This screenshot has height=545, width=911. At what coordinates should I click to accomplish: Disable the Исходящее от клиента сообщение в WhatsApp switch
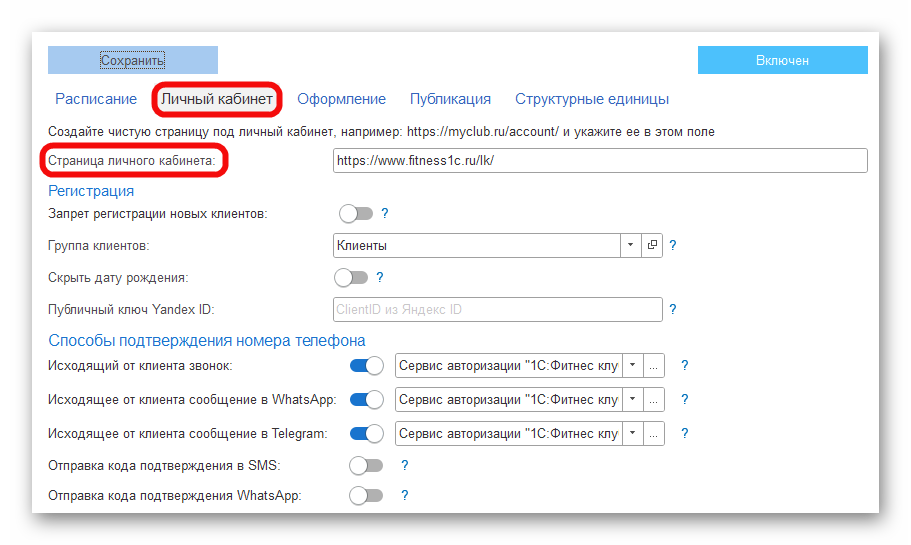367,400
